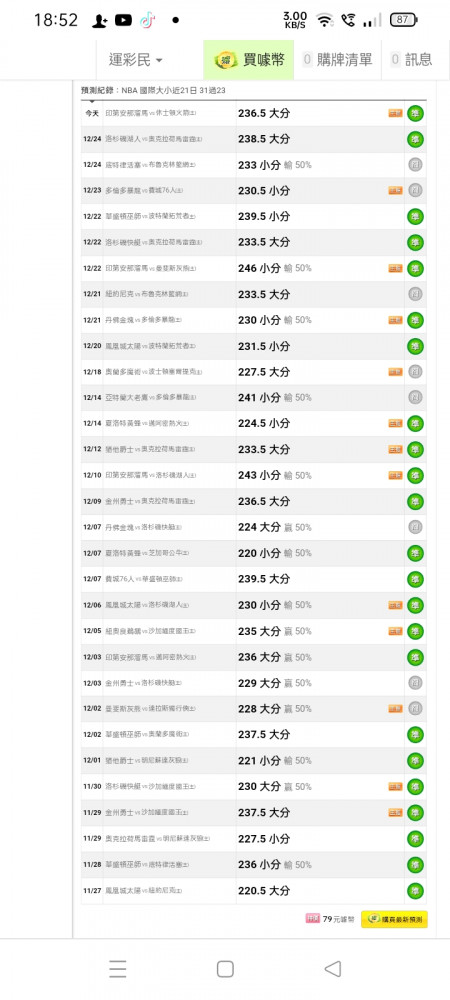The width and height of the screenshot is (450, 1000).
Task: Click the green 準 icon in the 12/20 231.5 小分 row
Action: pyautogui.click(x=416, y=346)
